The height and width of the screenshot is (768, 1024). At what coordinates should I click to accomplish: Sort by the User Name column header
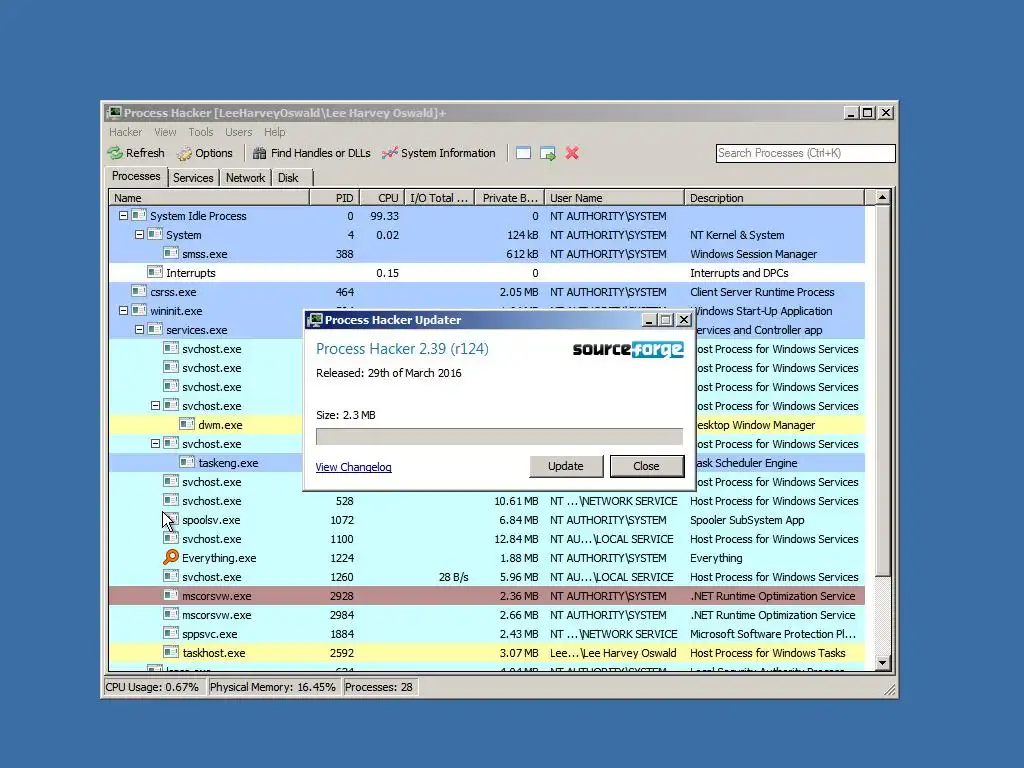coord(614,197)
